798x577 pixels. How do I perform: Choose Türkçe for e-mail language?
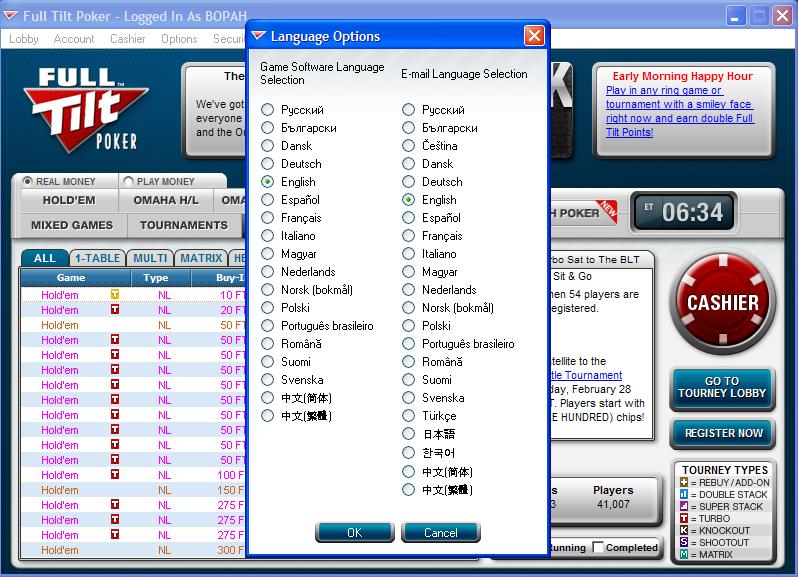click(x=408, y=416)
